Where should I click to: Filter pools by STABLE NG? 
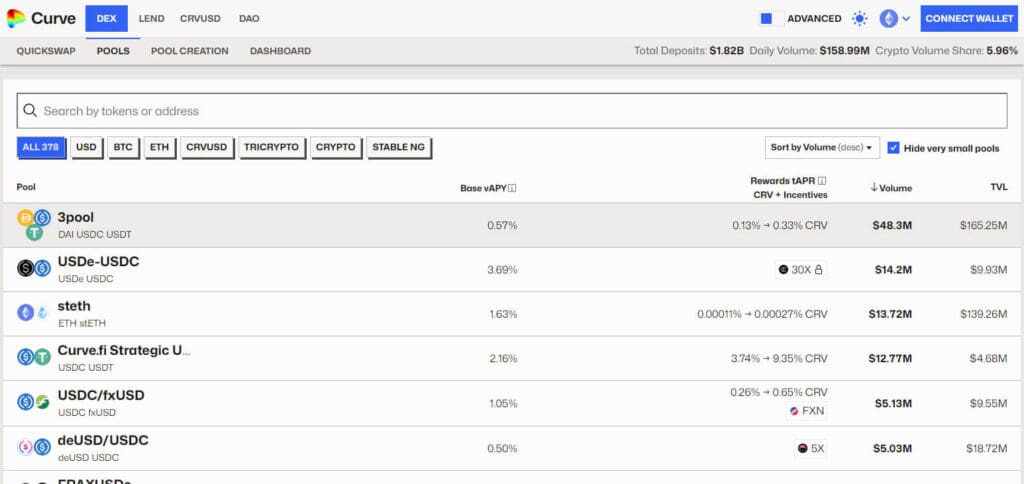[x=398, y=148]
